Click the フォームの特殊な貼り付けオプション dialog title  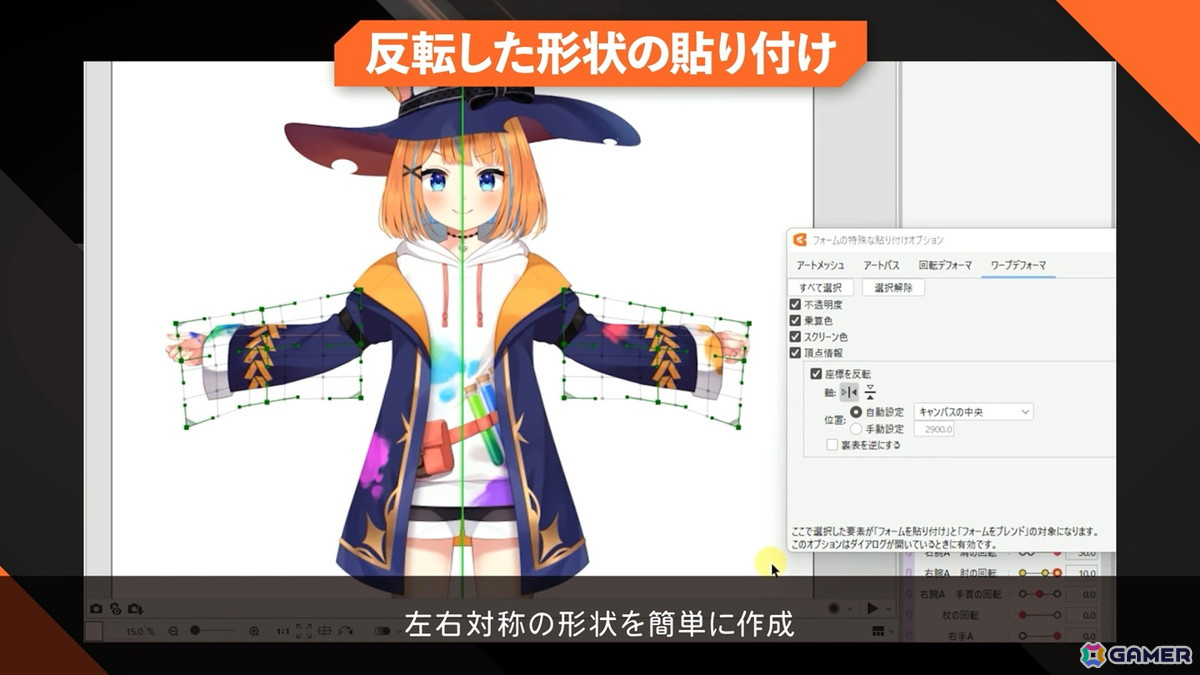878,240
